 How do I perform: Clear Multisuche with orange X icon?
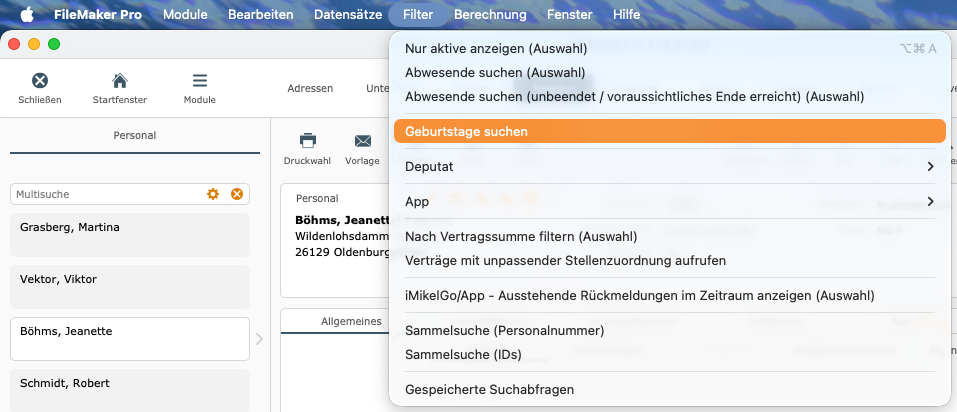pyautogui.click(x=237, y=194)
